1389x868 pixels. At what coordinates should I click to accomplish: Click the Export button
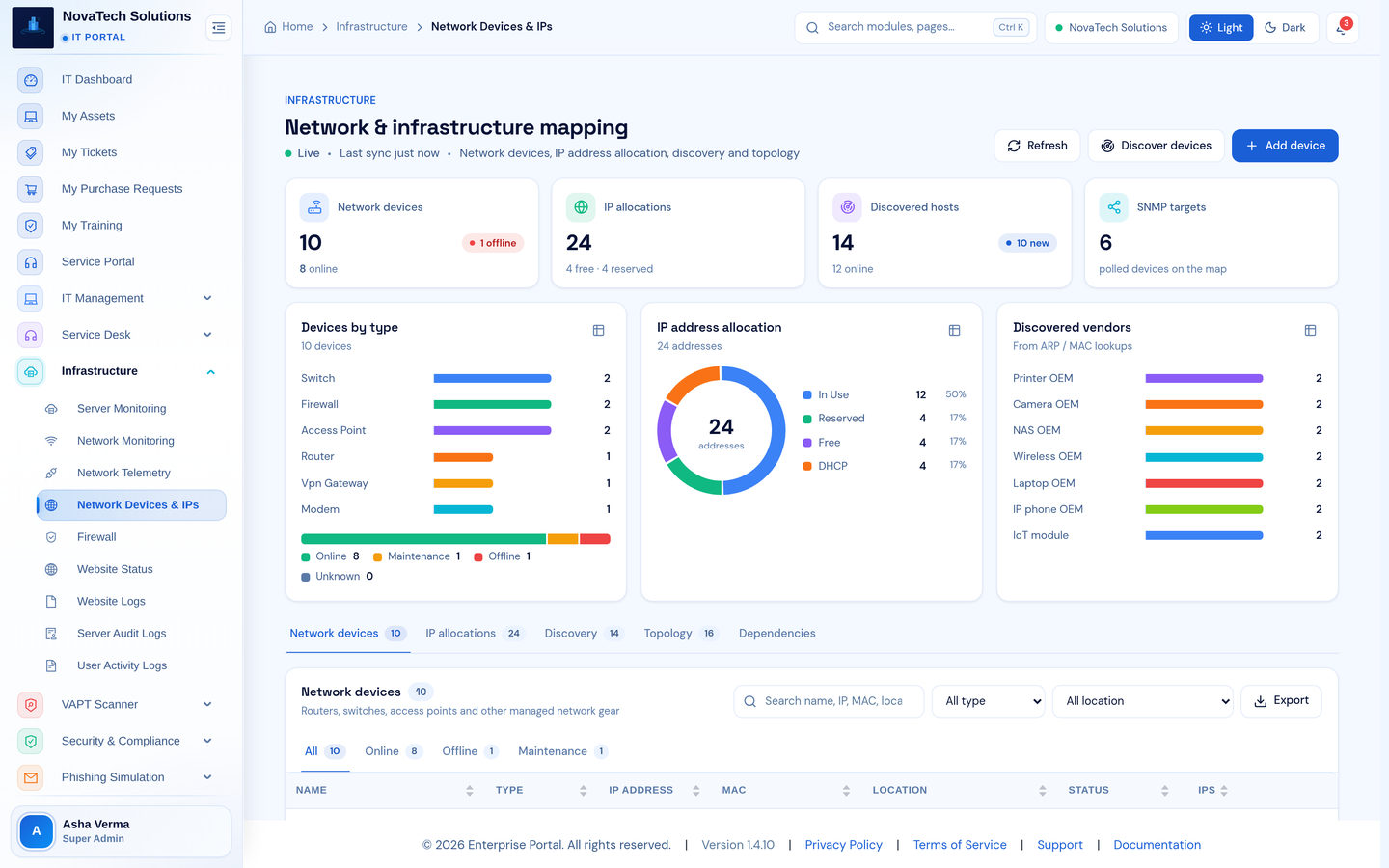click(1281, 701)
